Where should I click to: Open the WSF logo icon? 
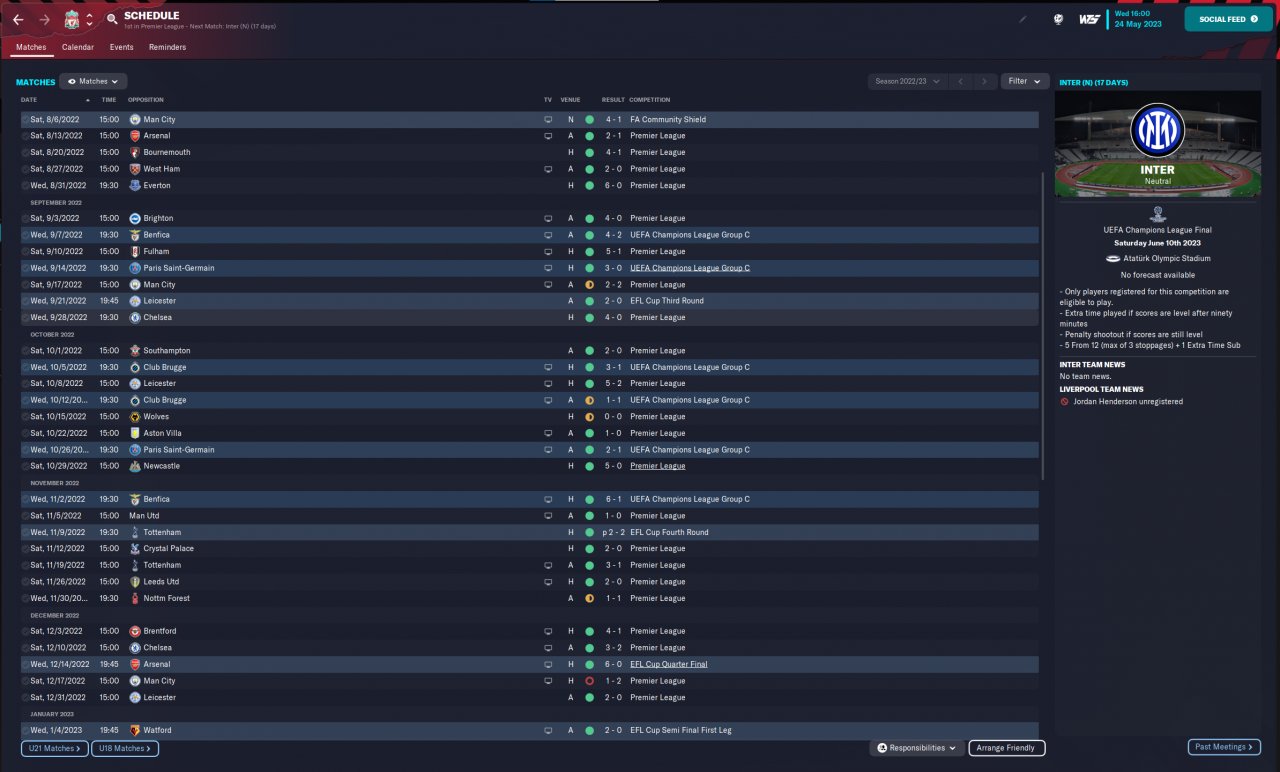pyautogui.click(x=1089, y=19)
